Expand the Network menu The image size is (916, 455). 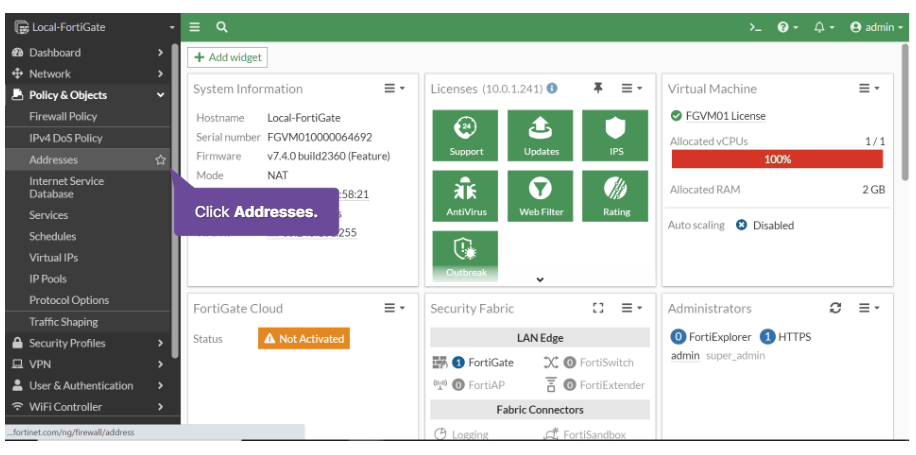tap(88, 74)
